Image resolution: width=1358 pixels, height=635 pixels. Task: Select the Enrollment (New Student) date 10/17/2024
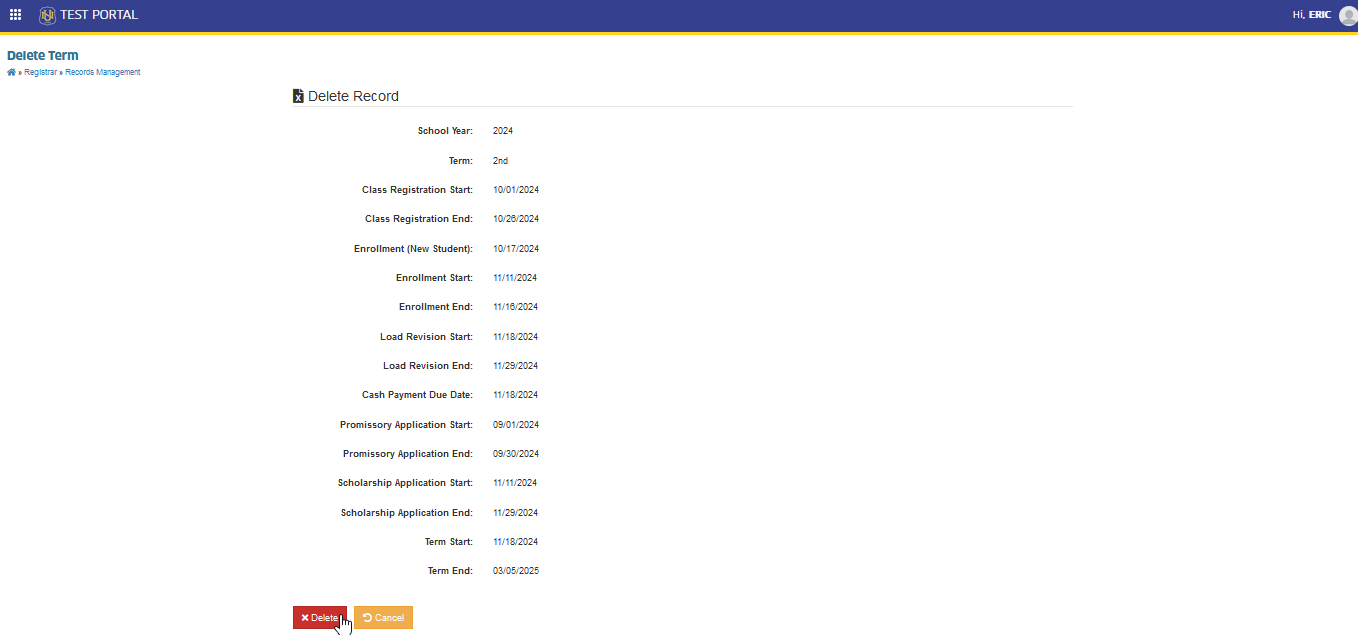pyautogui.click(x=516, y=249)
